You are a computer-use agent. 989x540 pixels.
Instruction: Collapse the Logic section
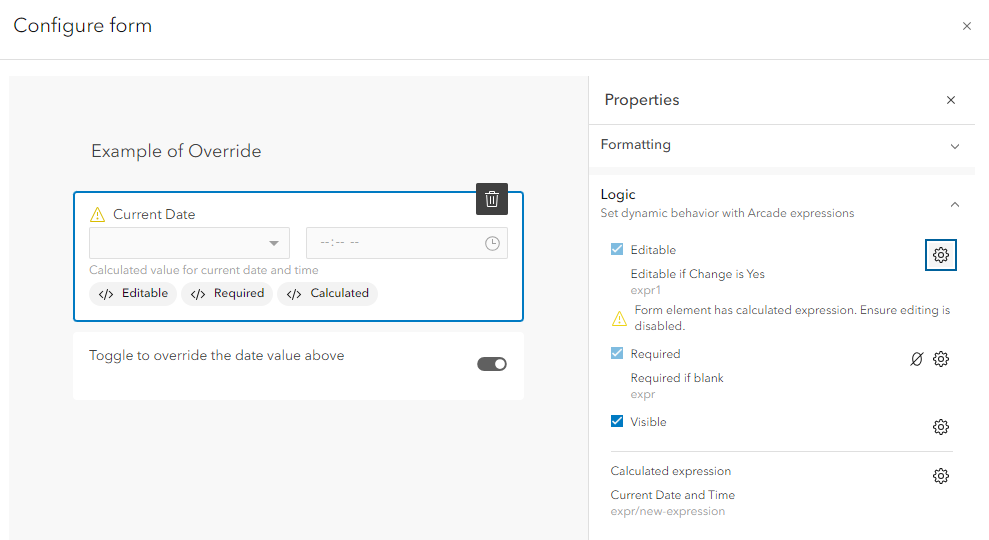click(955, 204)
